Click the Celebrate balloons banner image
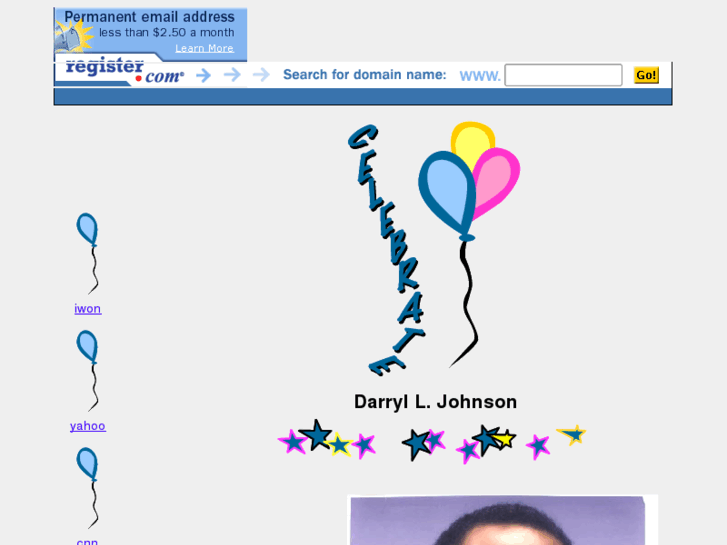 coord(434,250)
